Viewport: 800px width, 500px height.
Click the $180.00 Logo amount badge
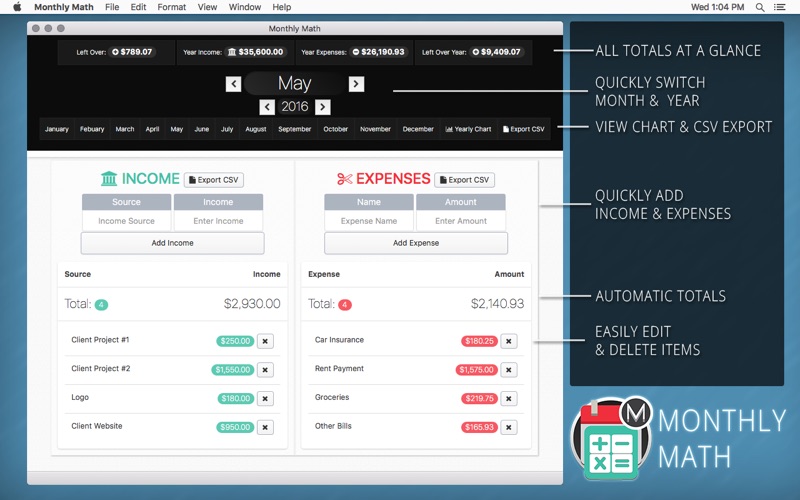click(236, 398)
